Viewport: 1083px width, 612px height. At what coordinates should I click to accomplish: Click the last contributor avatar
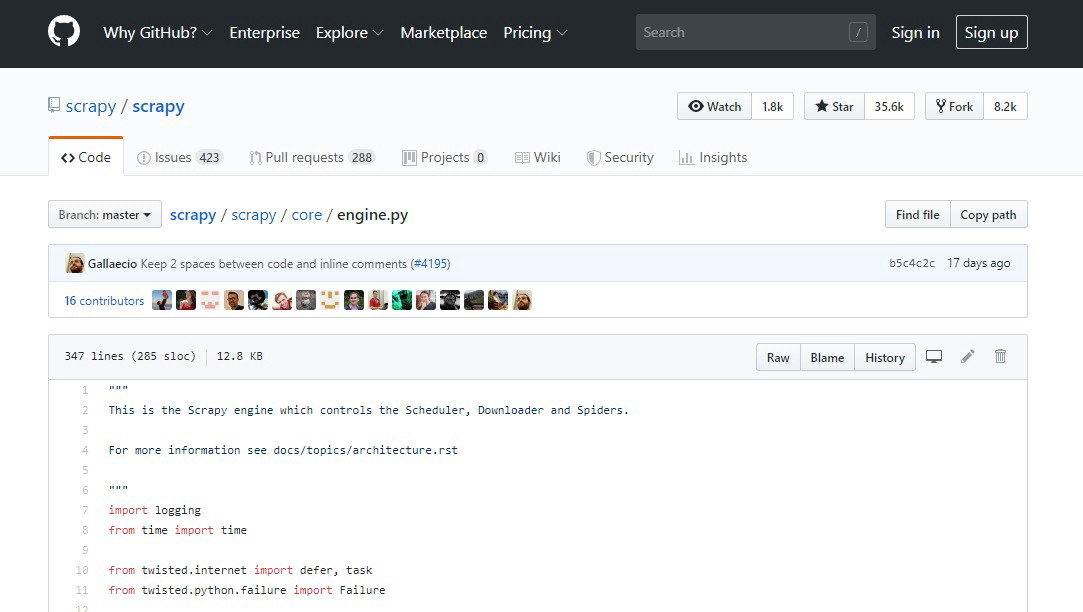click(x=522, y=300)
